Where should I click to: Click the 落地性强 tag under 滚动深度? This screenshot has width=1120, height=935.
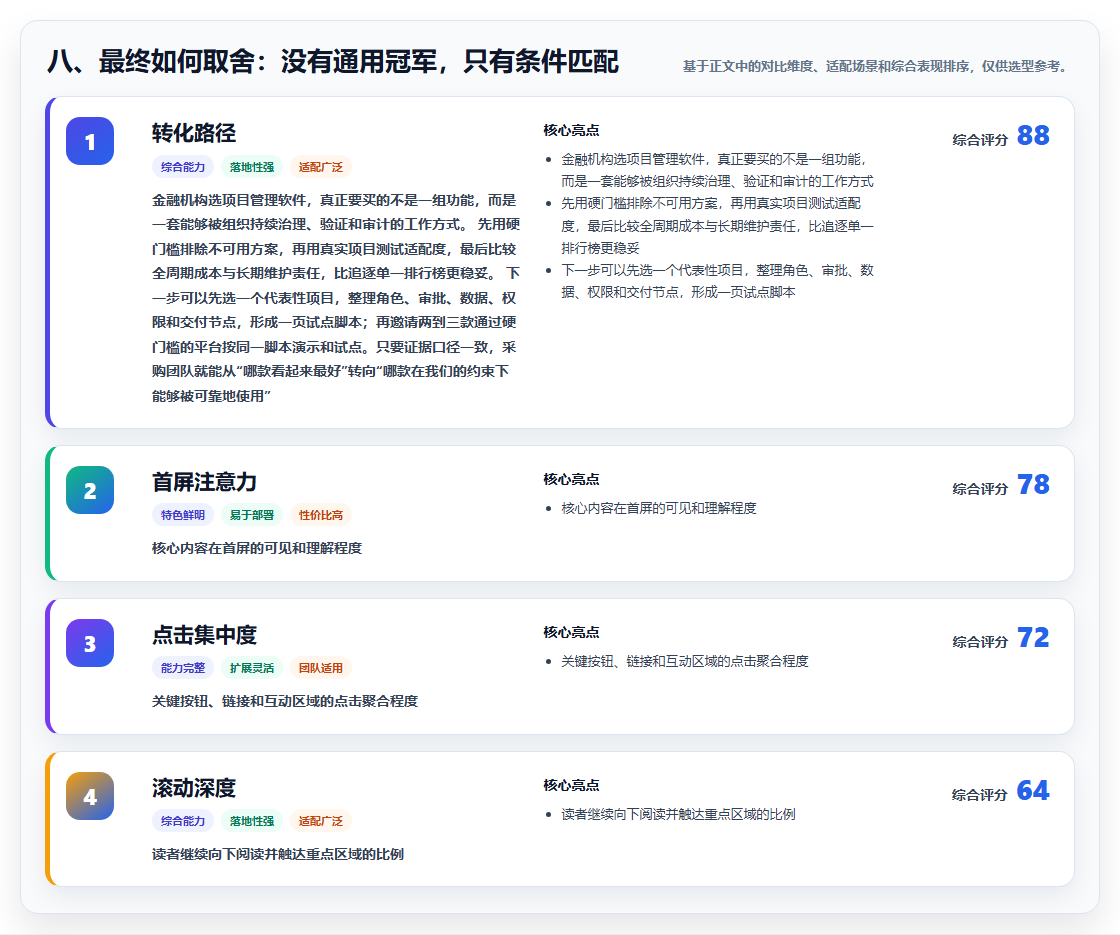[251, 821]
